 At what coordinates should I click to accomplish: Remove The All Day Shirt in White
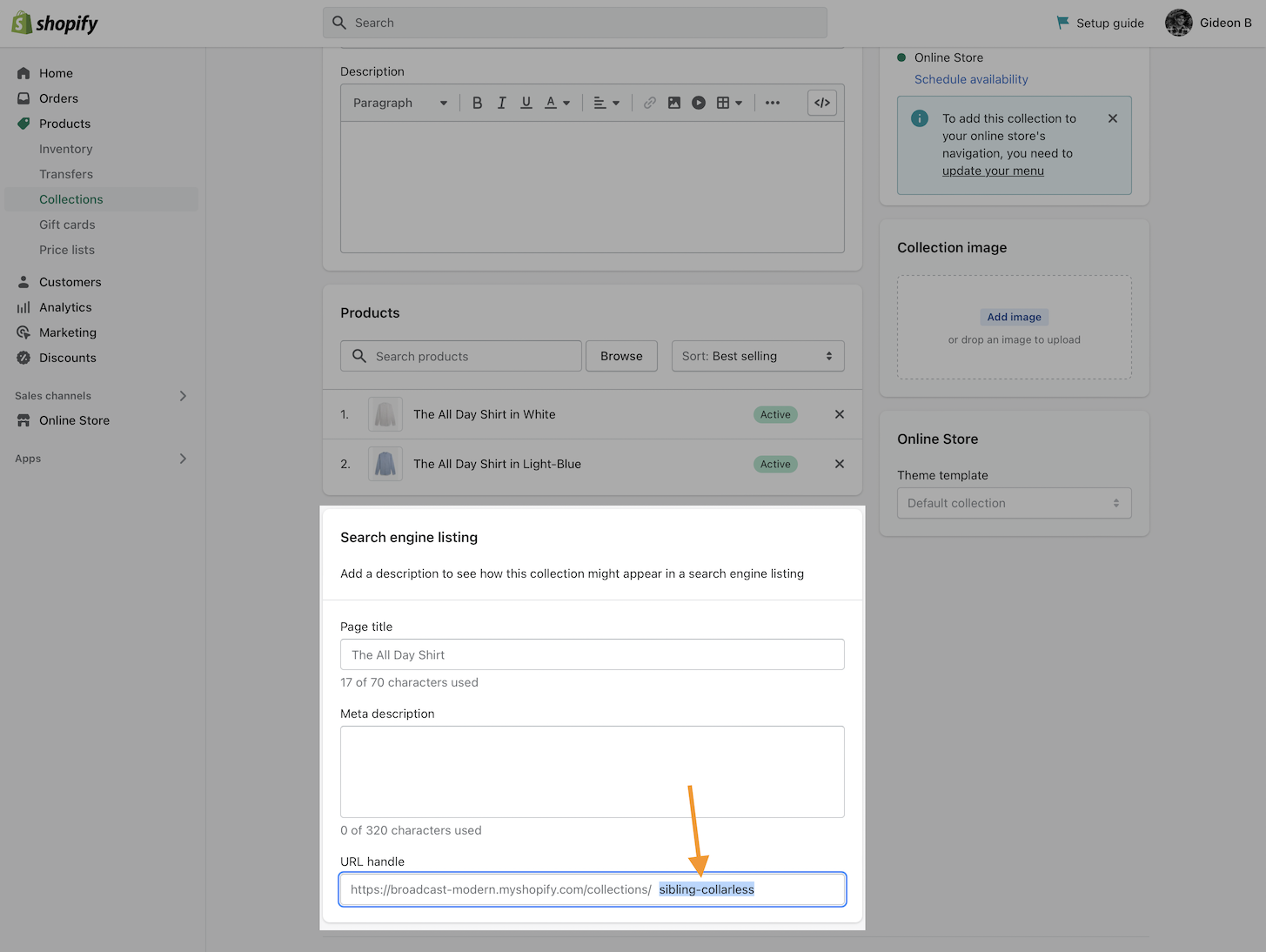(x=839, y=414)
